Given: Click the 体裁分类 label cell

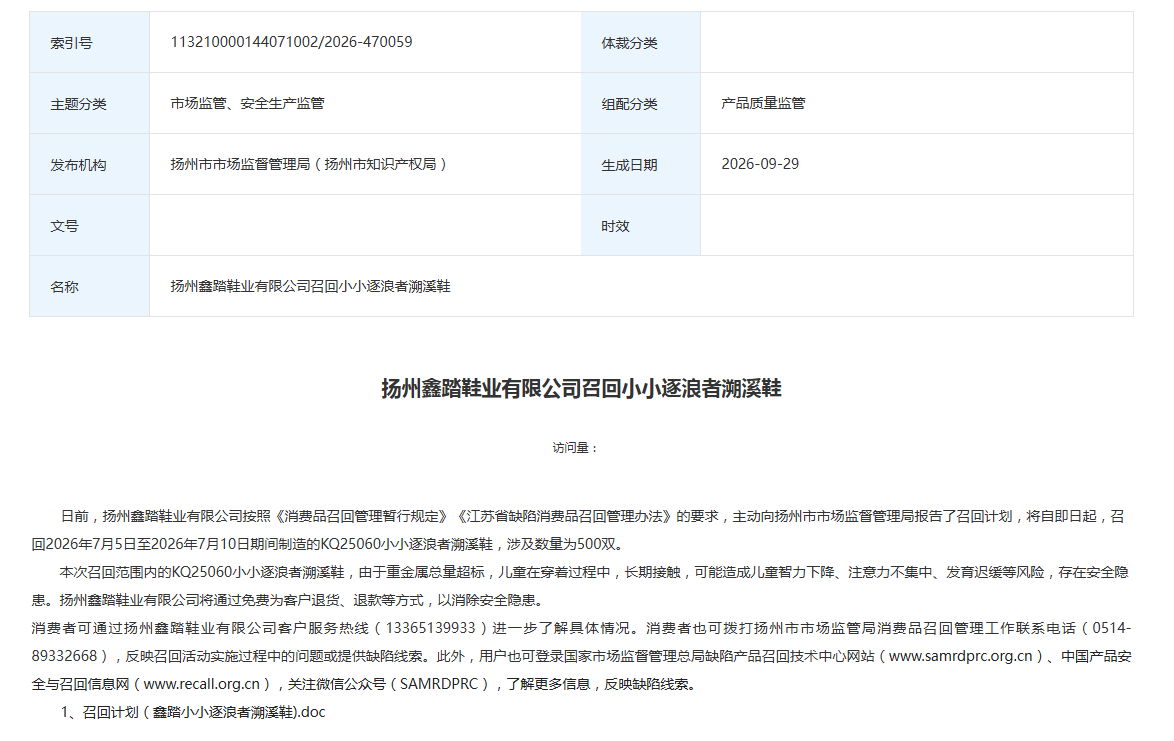Looking at the screenshot, I should [641, 43].
